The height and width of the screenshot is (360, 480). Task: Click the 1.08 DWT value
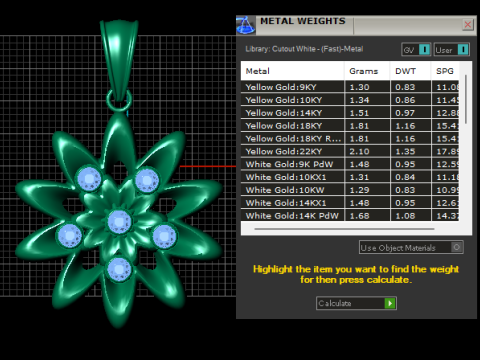click(405, 216)
